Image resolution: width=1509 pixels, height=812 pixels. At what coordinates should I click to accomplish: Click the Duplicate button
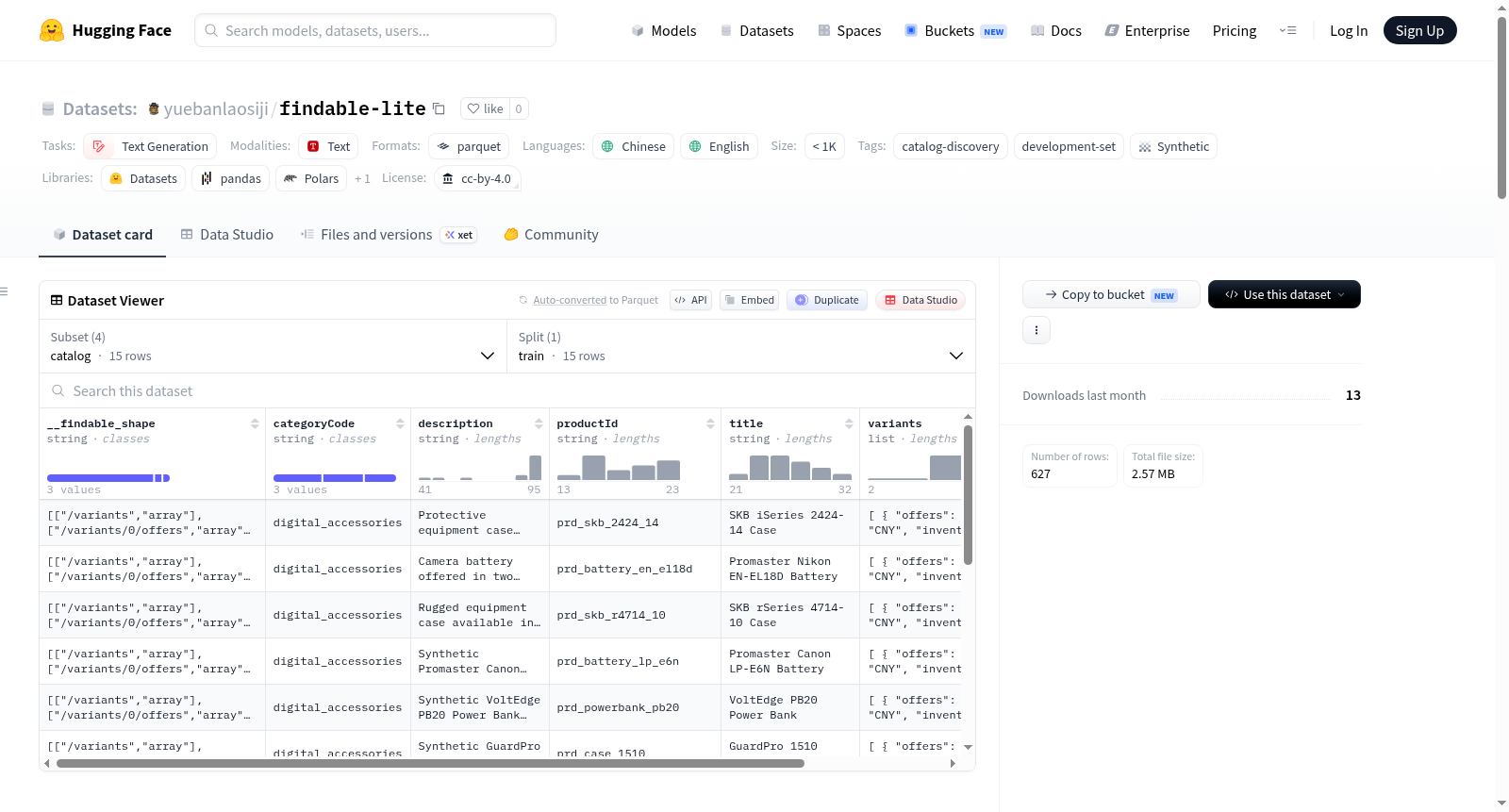pos(827,300)
